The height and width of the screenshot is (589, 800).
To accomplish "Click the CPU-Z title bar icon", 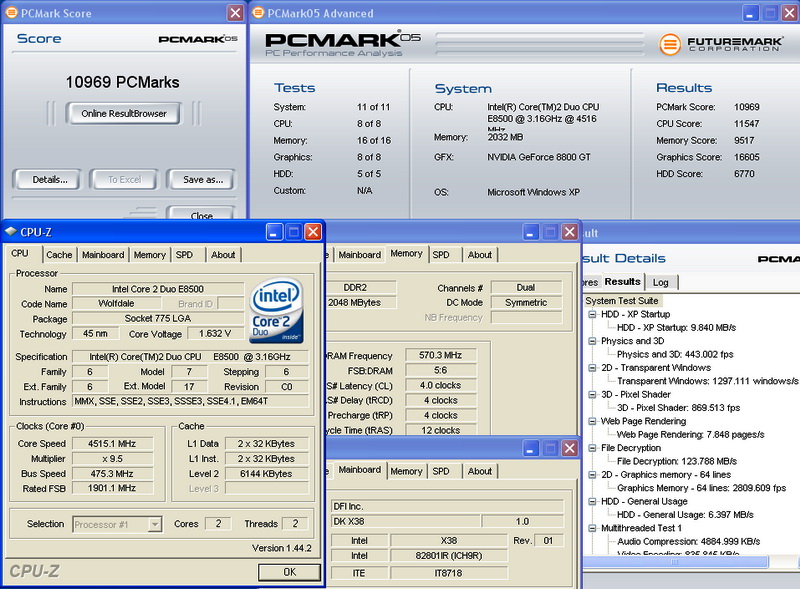I will pyautogui.click(x=11, y=232).
